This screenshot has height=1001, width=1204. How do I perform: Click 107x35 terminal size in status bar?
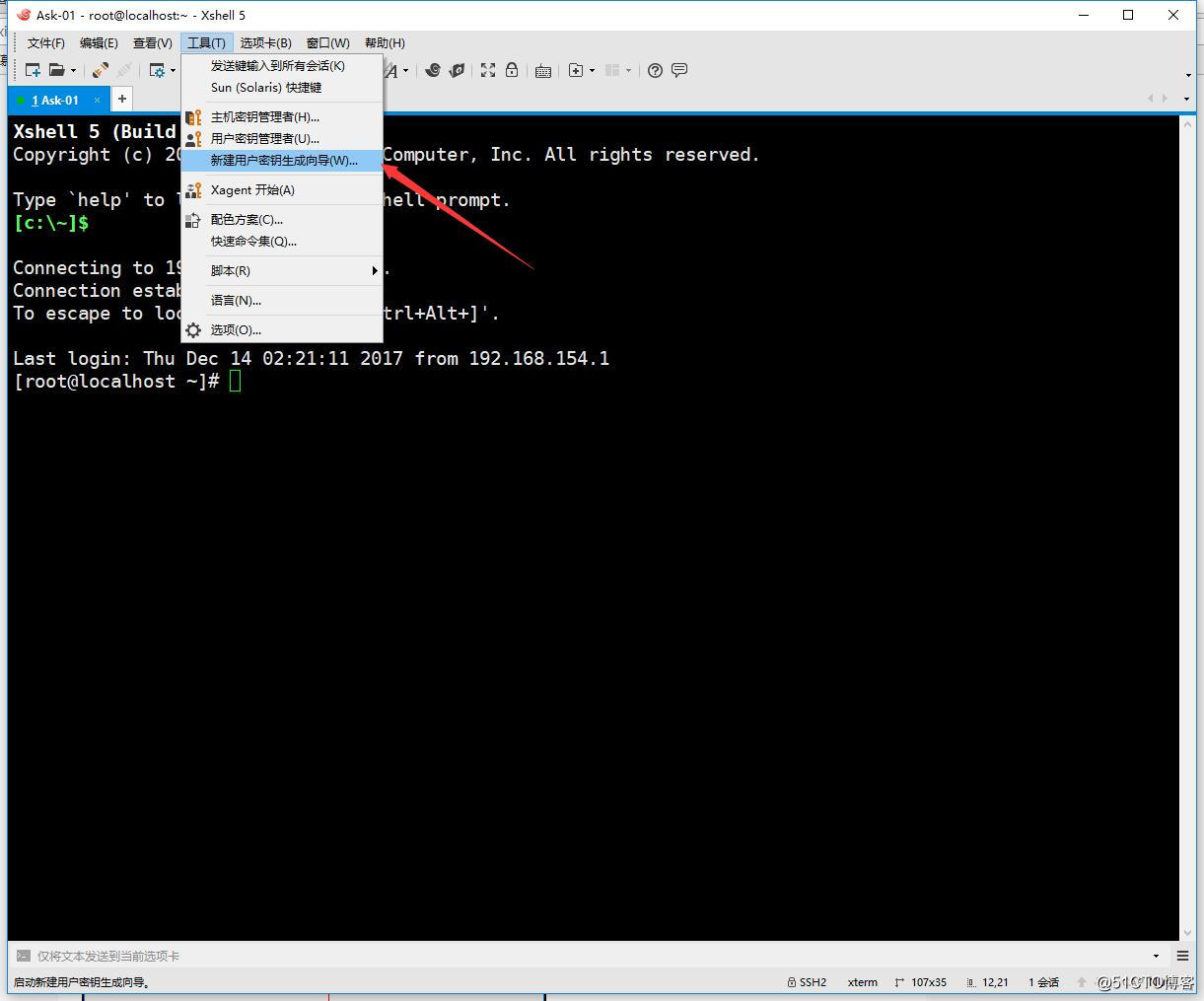pyautogui.click(x=921, y=982)
